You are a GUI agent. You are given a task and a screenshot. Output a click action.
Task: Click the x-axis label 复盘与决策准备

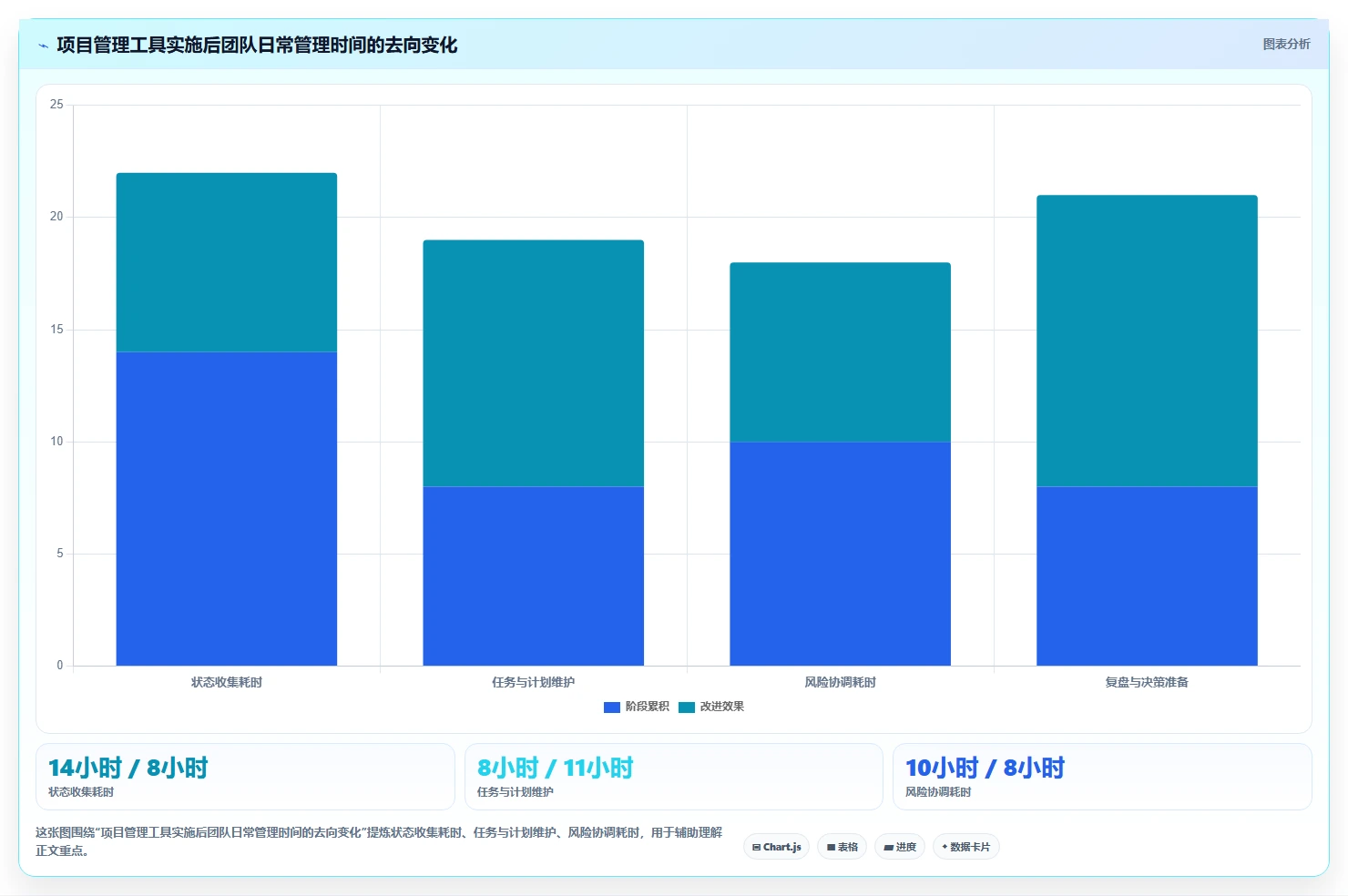coord(1148,682)
